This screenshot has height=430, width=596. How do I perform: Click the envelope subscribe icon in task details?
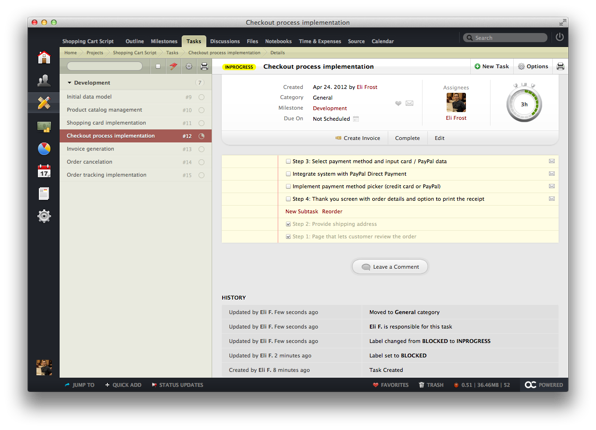point(409,103)
